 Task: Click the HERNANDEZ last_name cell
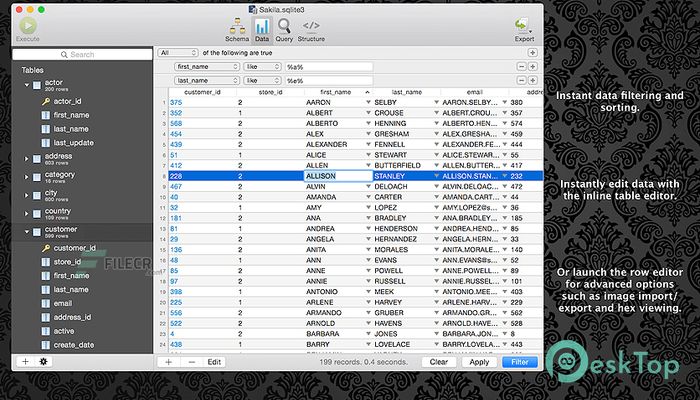[x=406, y=239]
